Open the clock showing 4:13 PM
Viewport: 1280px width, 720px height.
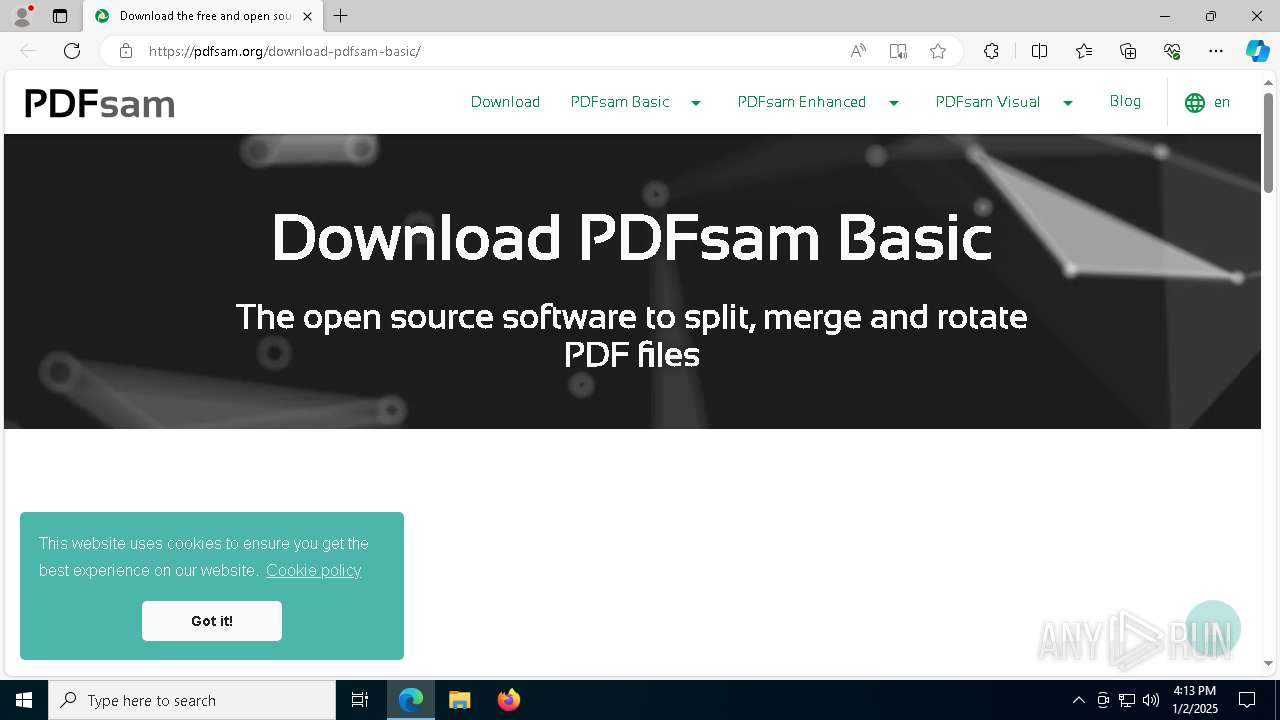click(1195, 700)
